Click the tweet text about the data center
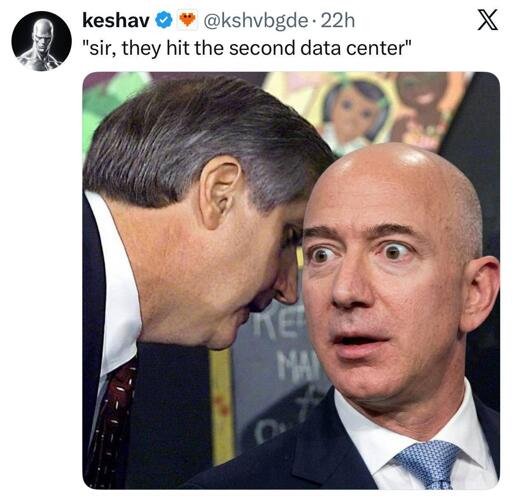This screenshot has height=496, width=512. pyautogui.click(x=247, y=48)
